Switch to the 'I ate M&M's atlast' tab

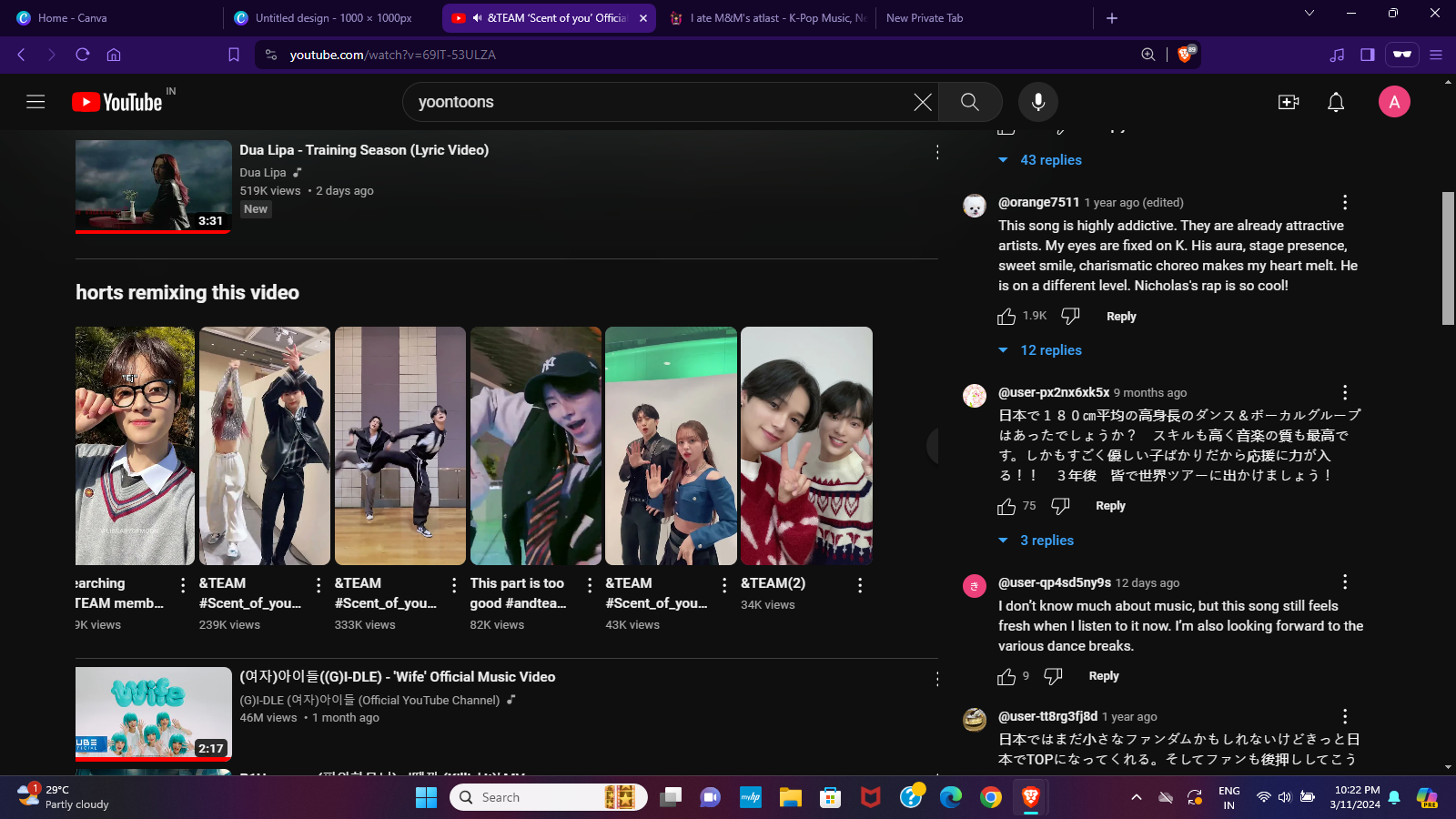pyautogui.click(x=768, y=18)
